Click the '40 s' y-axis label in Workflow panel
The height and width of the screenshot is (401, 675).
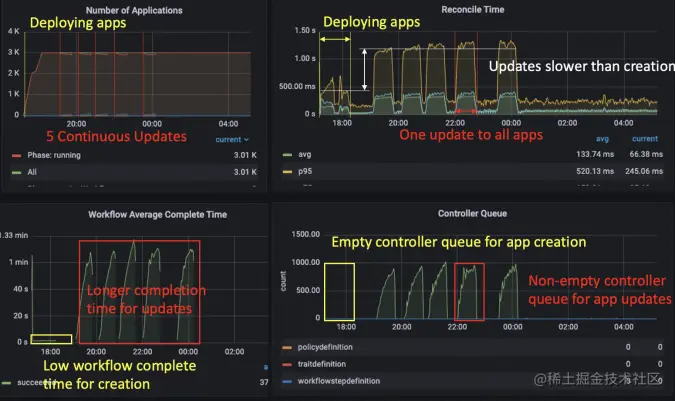coord(21,289)
